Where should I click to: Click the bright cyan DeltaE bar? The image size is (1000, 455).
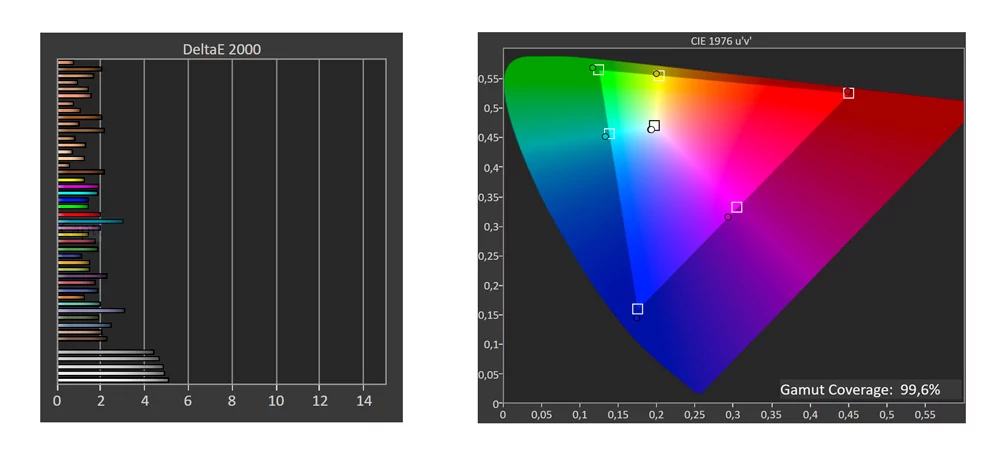click(77, 193)
